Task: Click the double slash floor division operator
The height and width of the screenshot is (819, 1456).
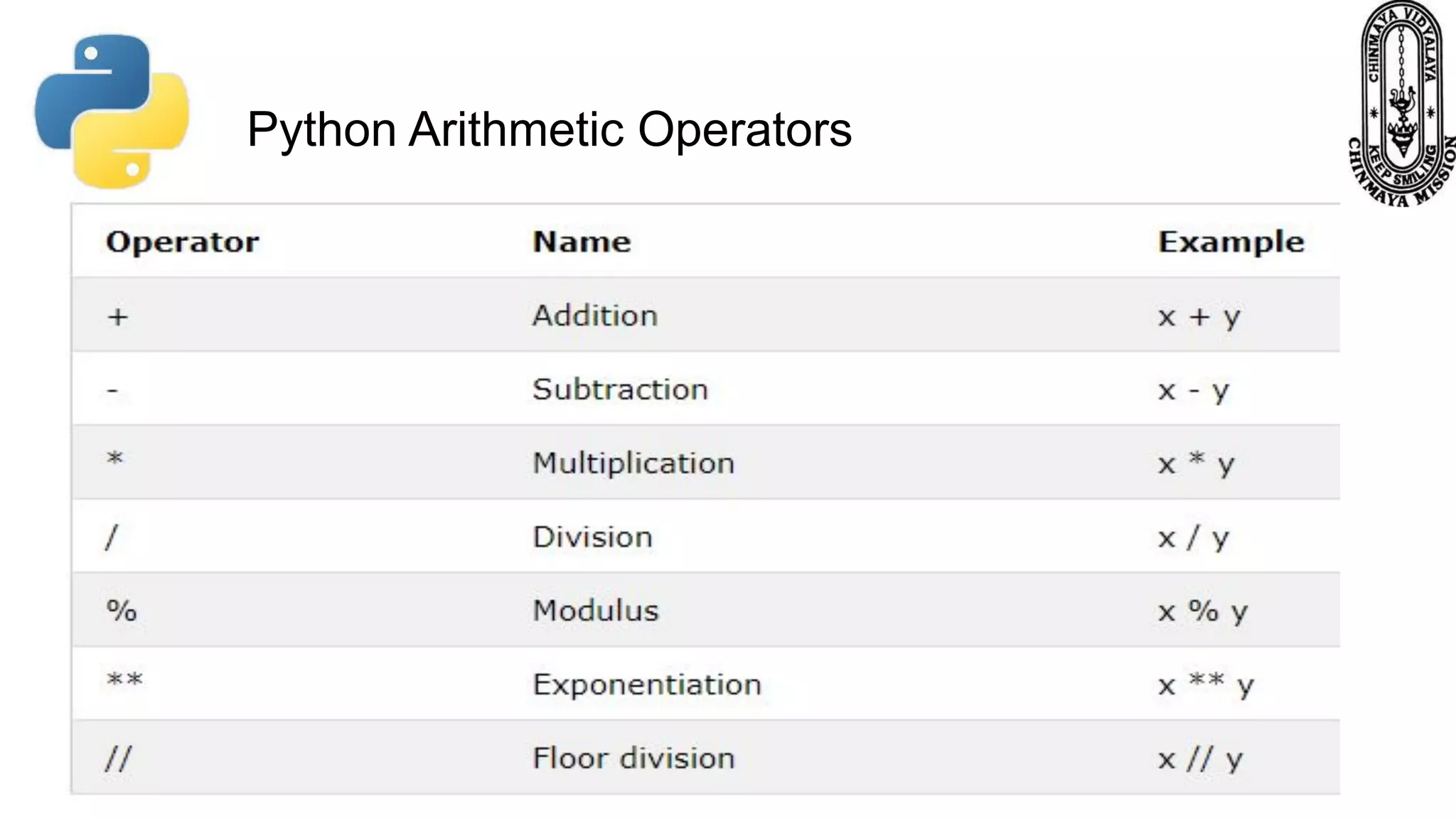Action: pos(118,759)
